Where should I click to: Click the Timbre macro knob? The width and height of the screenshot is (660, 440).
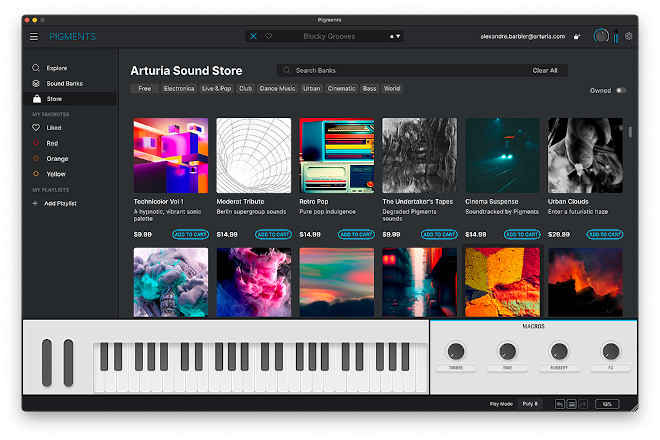(x=456, y=351)
